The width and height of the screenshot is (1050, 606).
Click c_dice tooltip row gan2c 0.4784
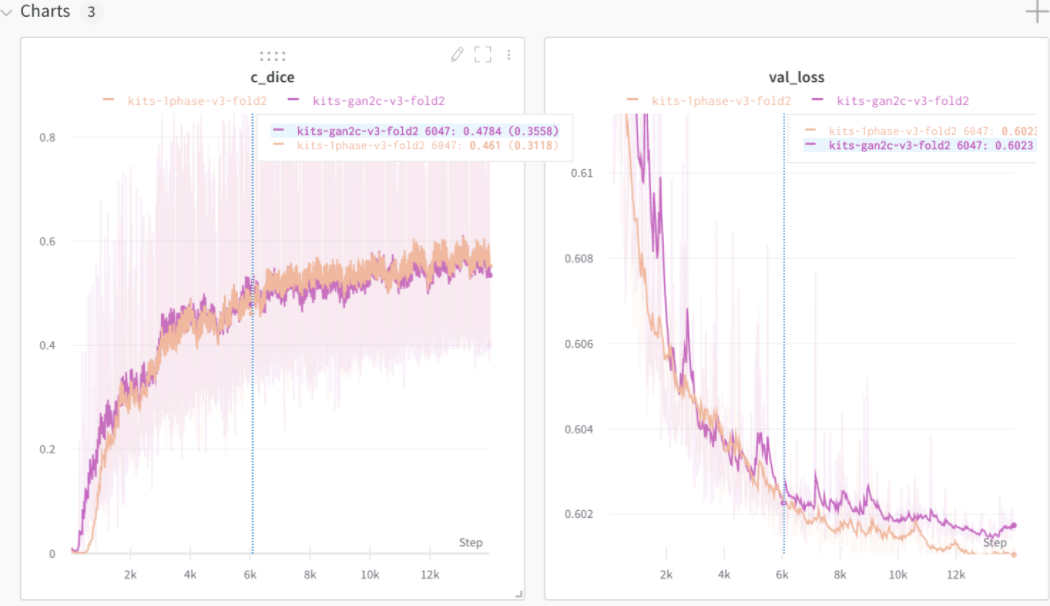click(415, 131)
